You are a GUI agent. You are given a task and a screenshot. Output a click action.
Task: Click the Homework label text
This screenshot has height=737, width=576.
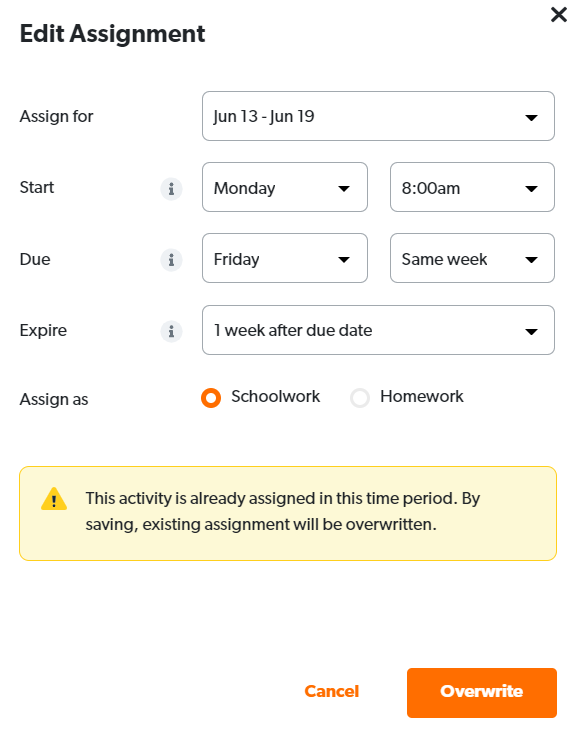pyautogui.click(x=422, y=396)
